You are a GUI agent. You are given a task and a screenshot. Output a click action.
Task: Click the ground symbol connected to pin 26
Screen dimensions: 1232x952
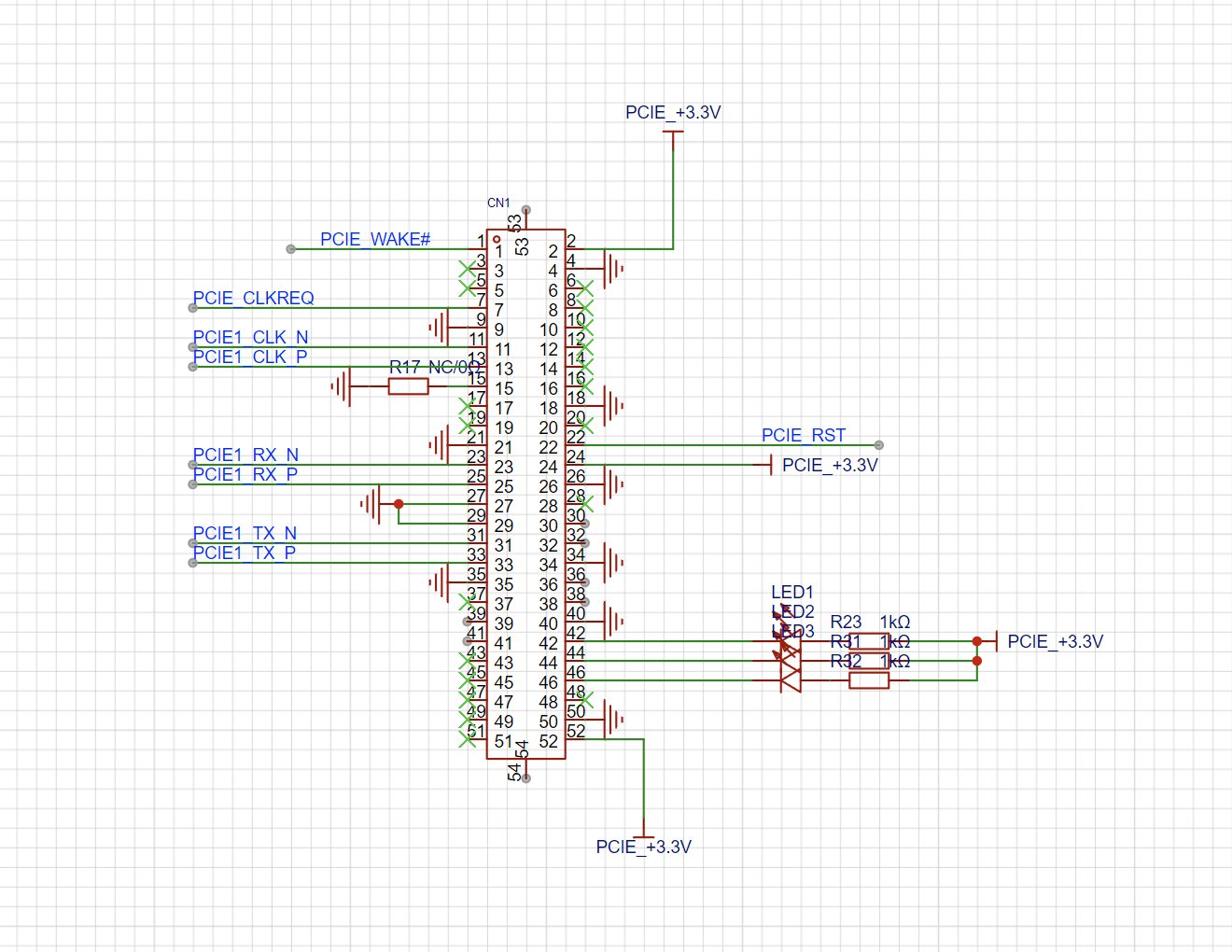[x=613, y=484]
